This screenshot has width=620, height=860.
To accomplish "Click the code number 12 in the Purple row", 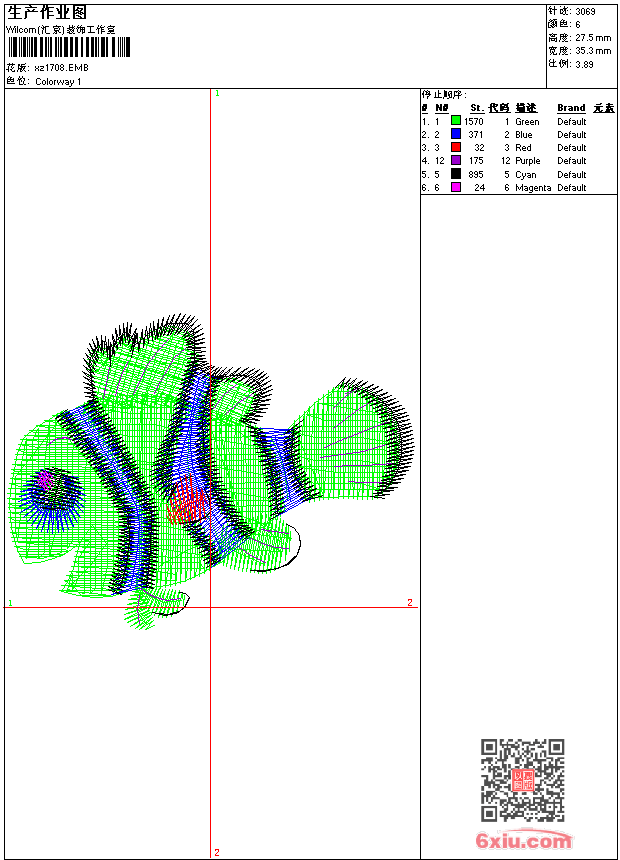I will coord(506,161).
